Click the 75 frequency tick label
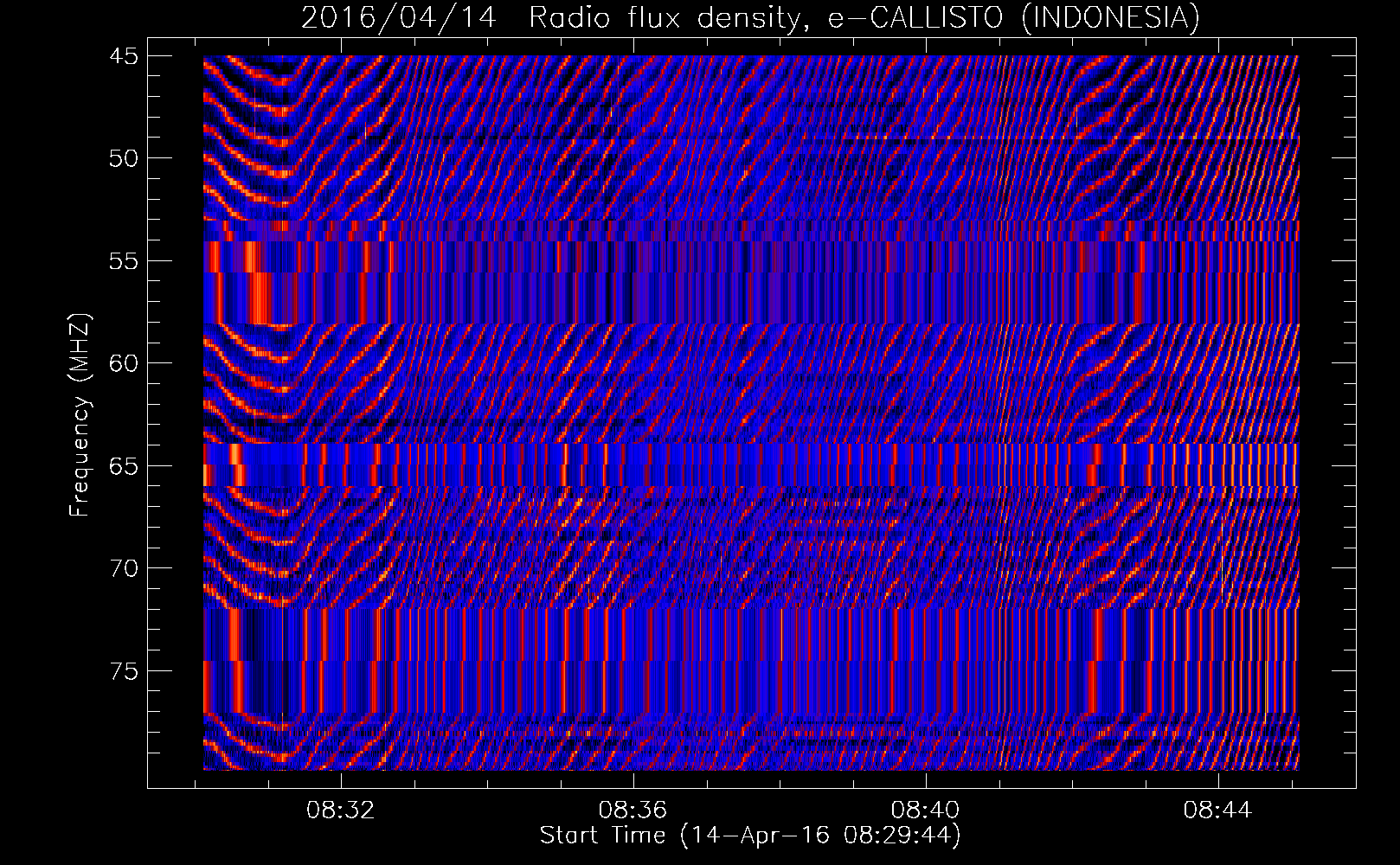The height and width of the screenshot is (865, 1400). [x=123, y=671]
